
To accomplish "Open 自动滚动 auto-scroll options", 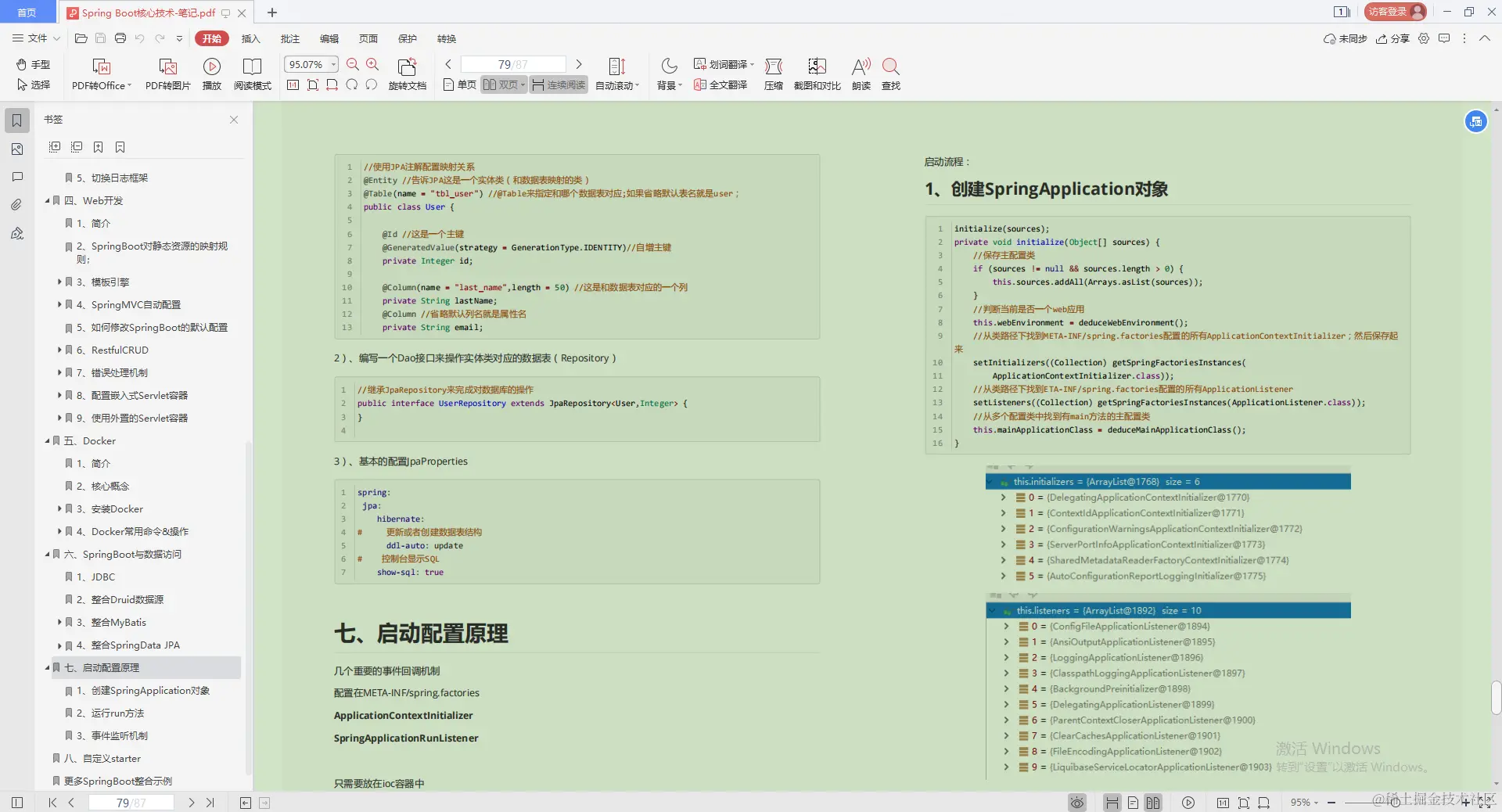I will pyautogui.click(x=617, y=74).
